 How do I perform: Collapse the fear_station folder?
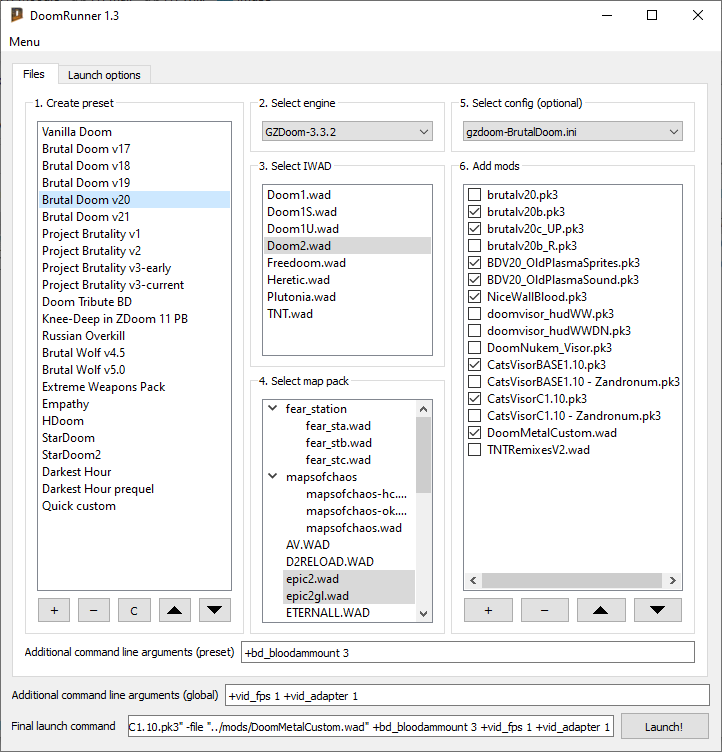coord(272,408)
